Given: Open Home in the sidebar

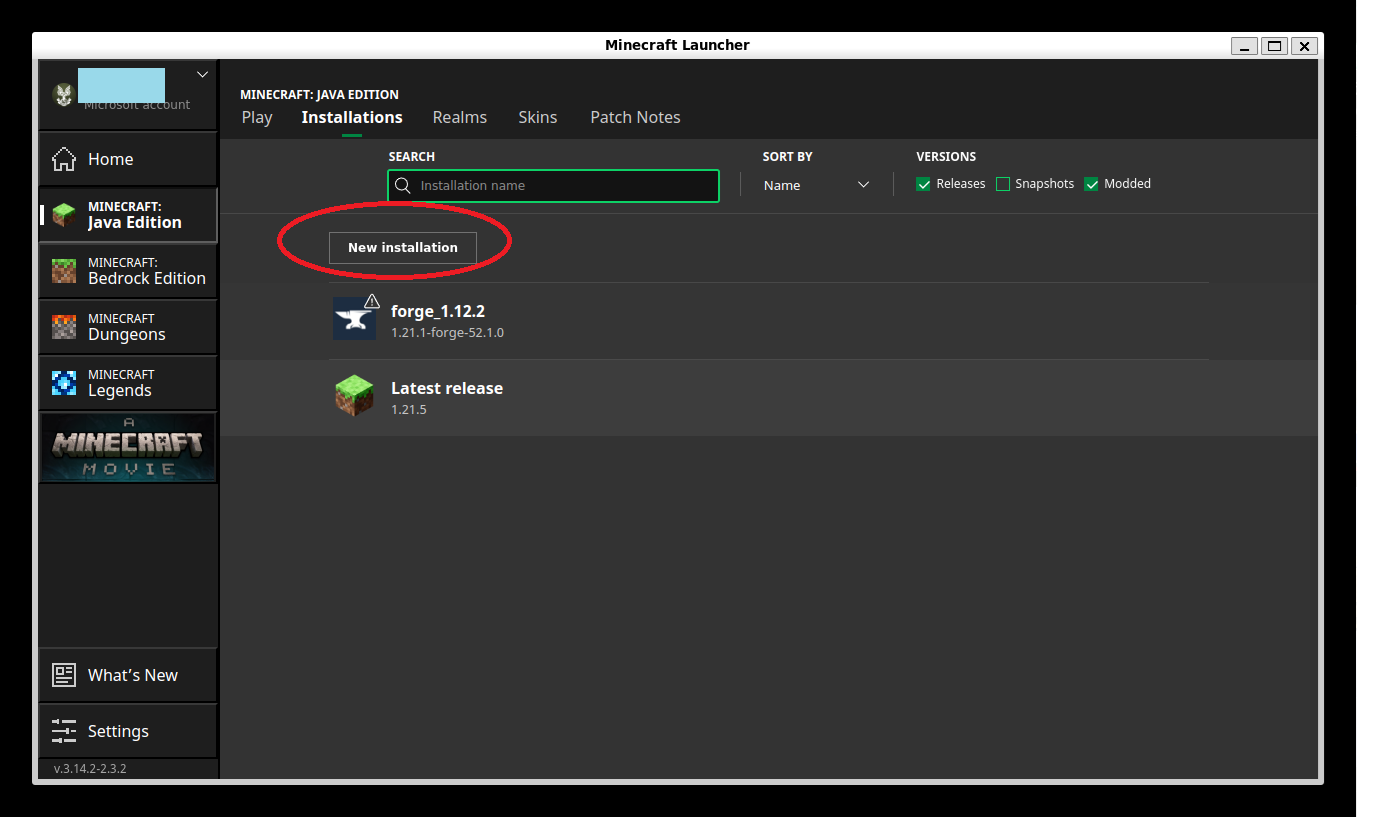Looking at the screenshot, I should point(110,159).
